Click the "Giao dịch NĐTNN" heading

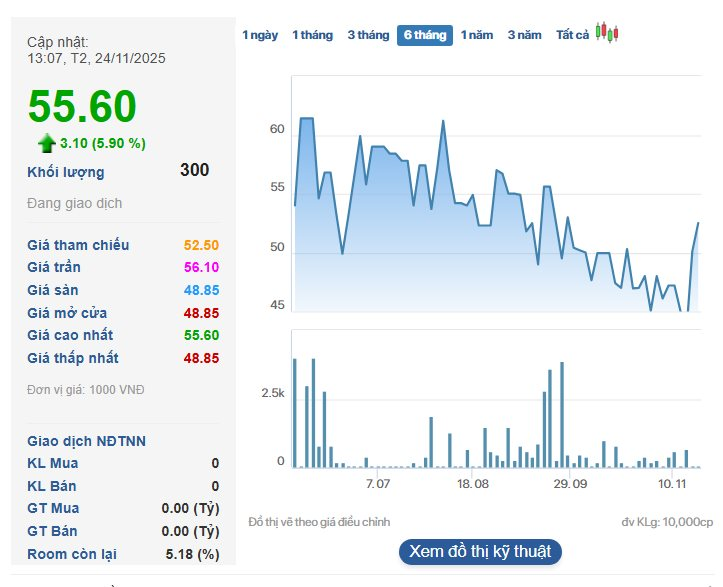(85, 441)
